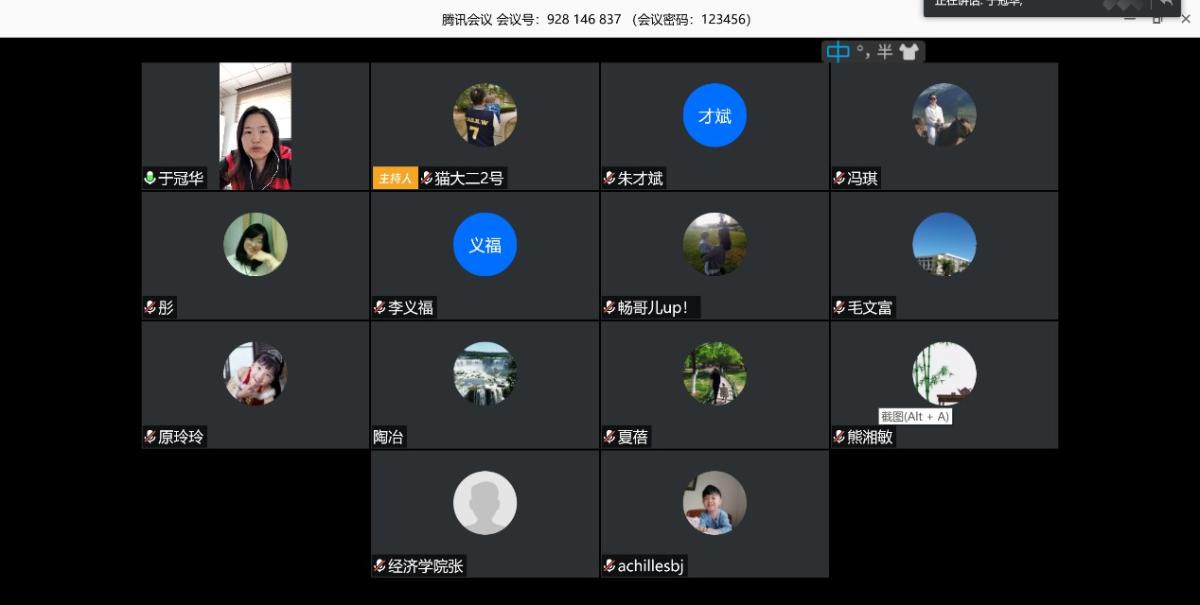1200x605 pixels.
Task: Click muted microphone icon next to 猫大二2号
Action: pos(427,179)
